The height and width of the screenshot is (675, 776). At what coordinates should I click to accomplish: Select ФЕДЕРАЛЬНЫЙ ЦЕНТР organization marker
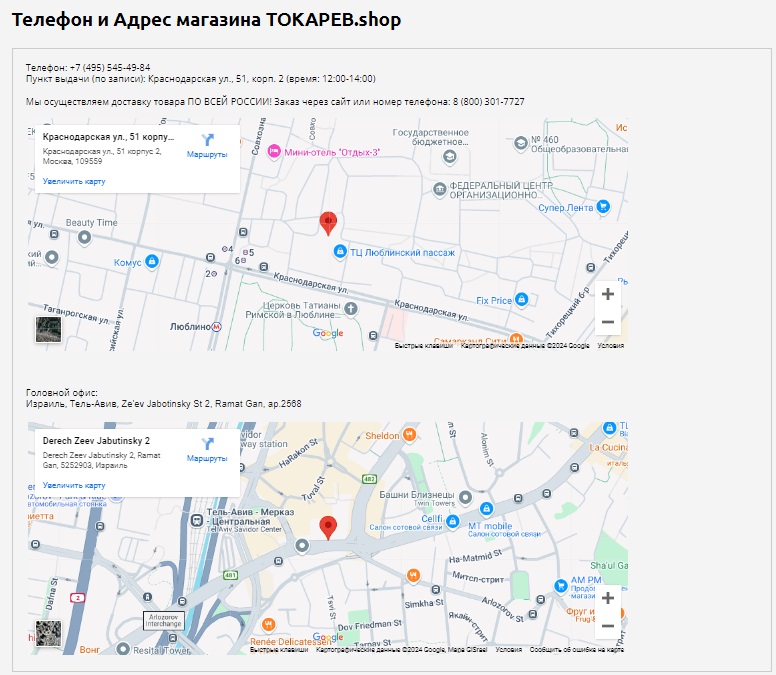tap(439, 190)
